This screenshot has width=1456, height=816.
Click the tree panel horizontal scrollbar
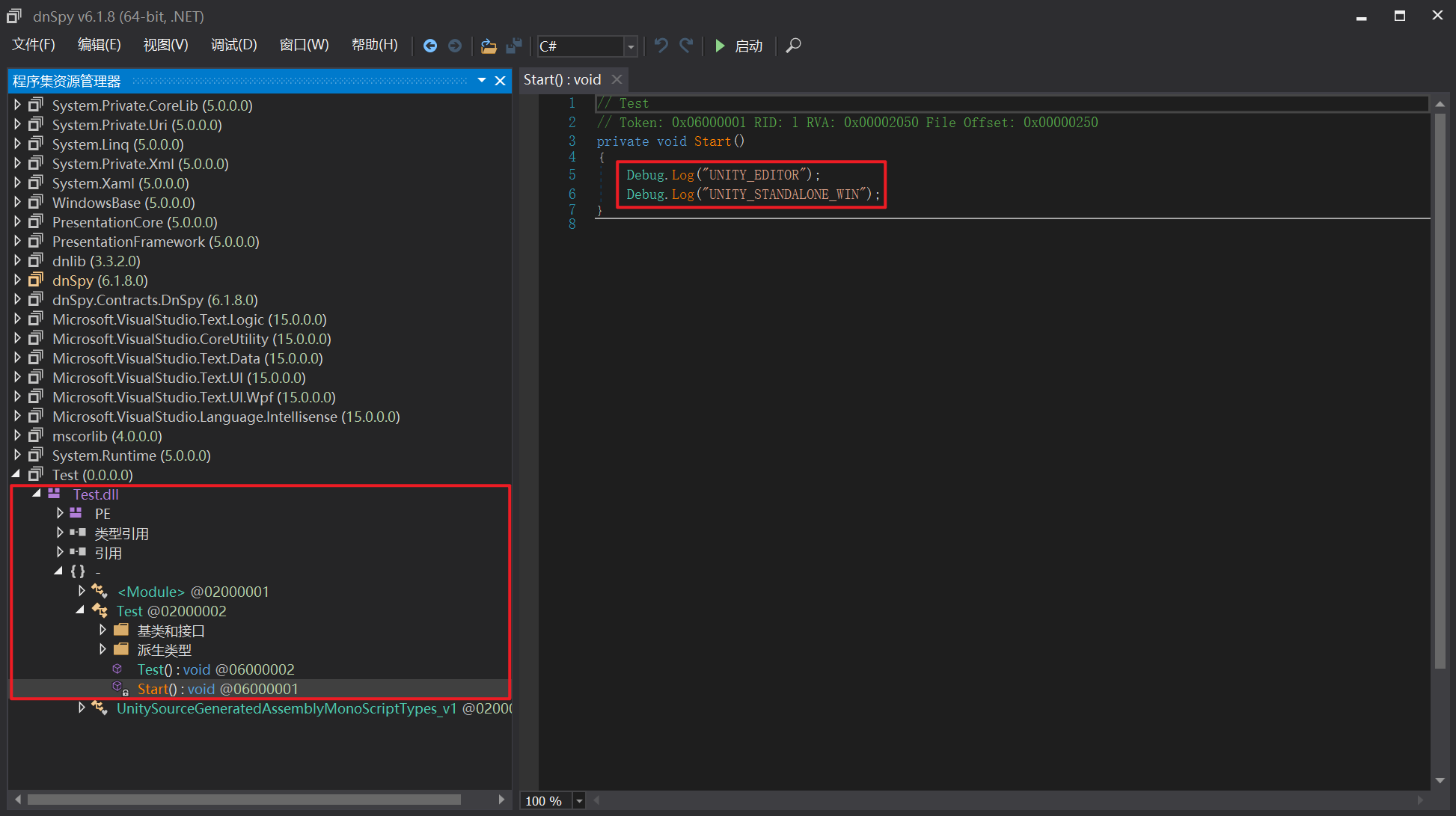[244, 800]
